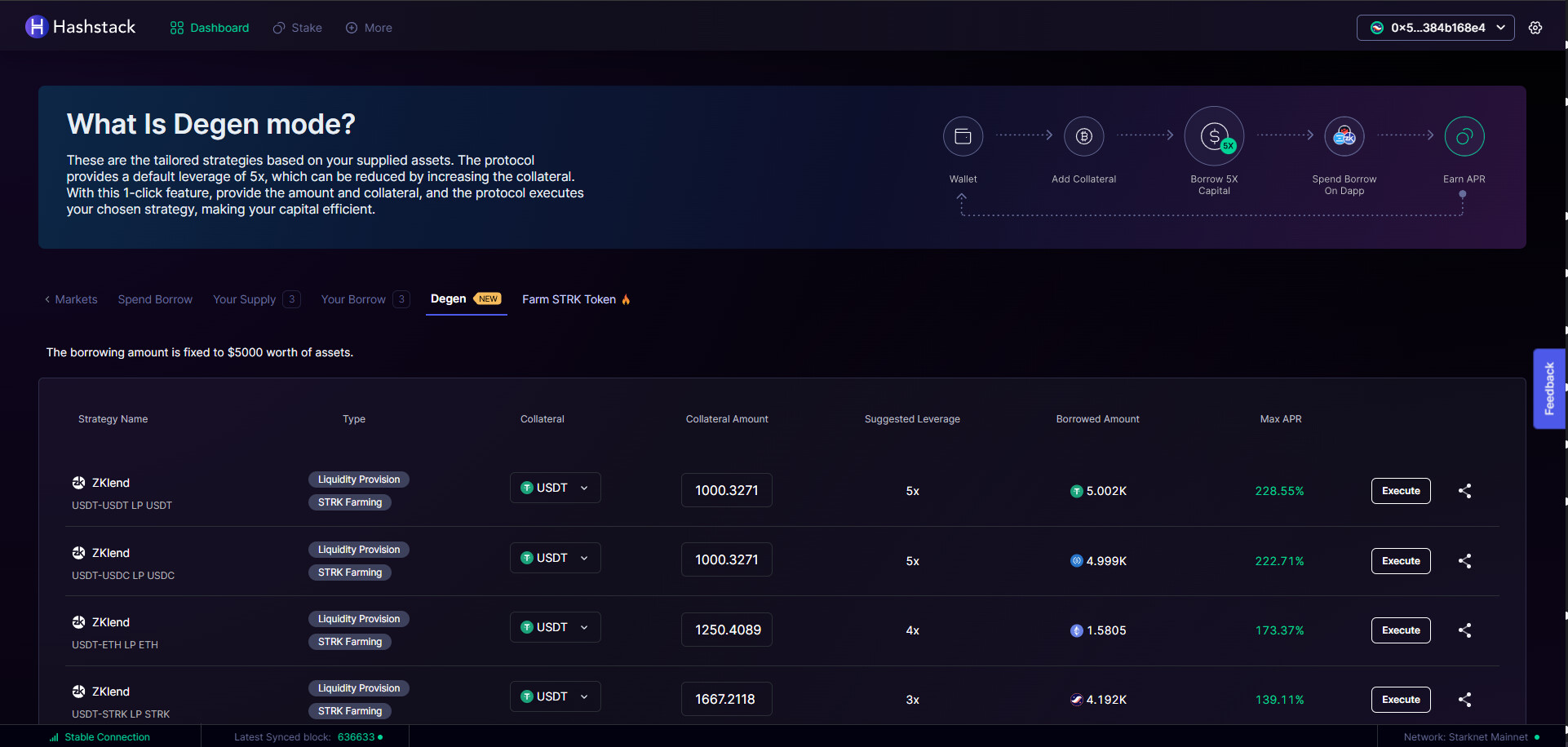
Task: Open the More menu
Action: [x=369, y=28]
